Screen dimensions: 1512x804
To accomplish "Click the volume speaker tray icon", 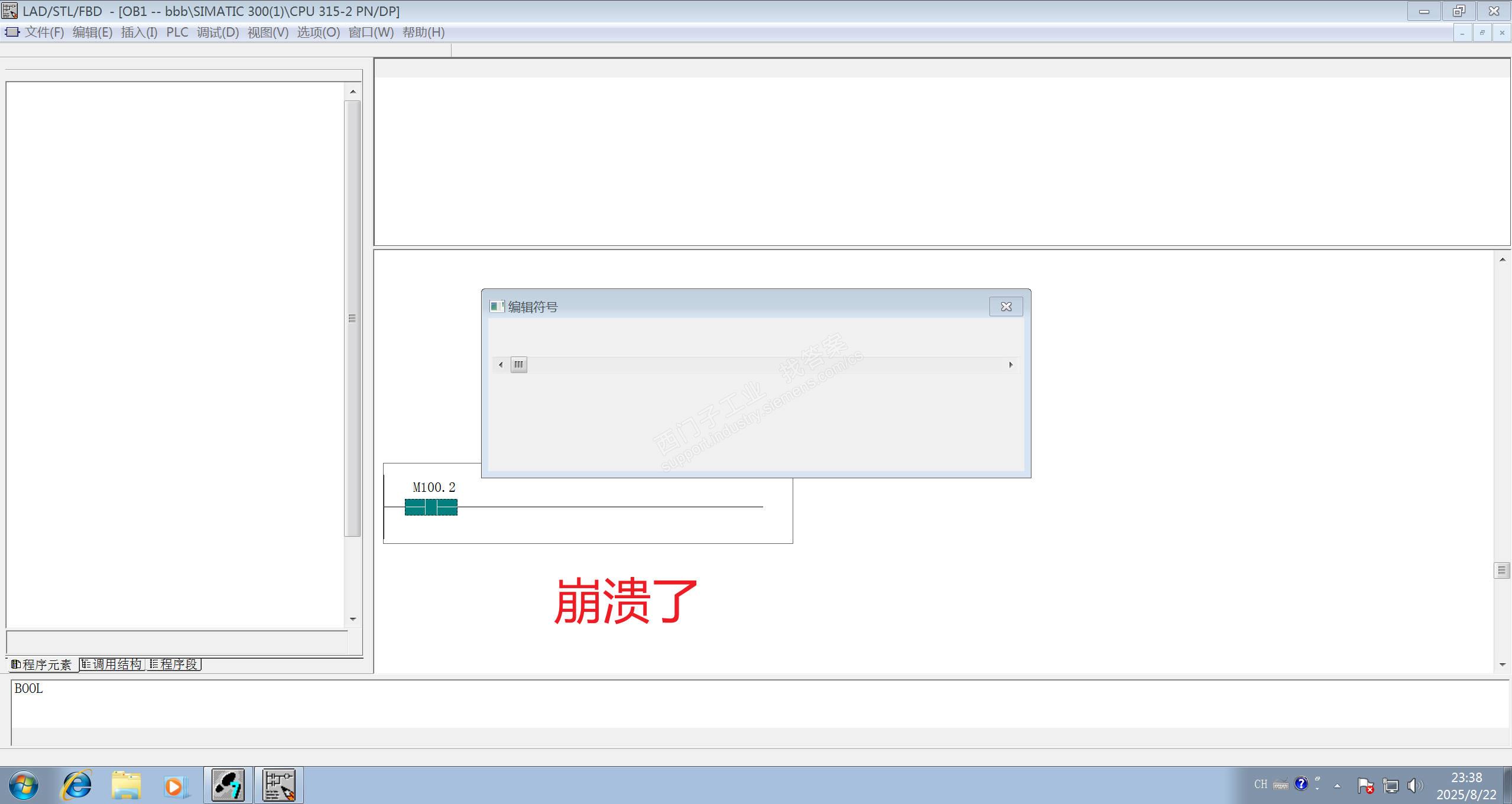I will coord(1414,785).
